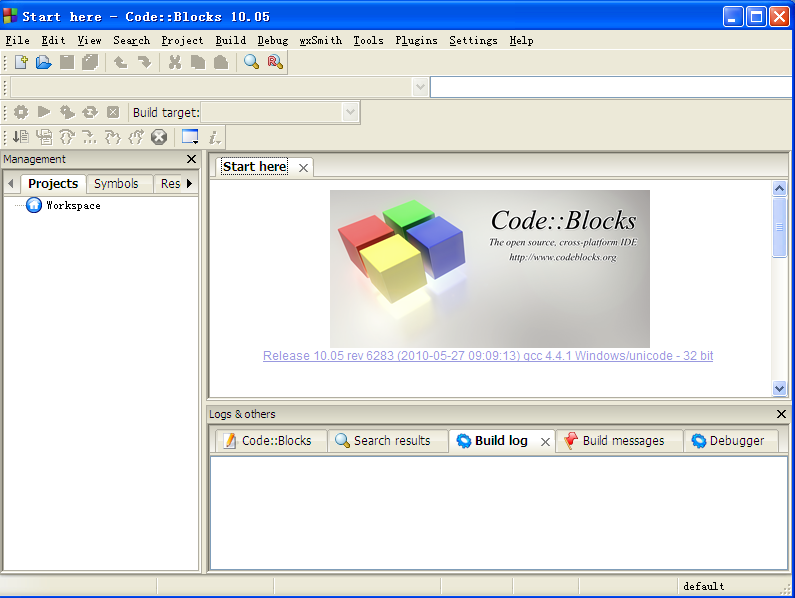Close the Logs & others panel
This screenshot has width=795, height=598.
pyautogui.click(x=781, y=414)
